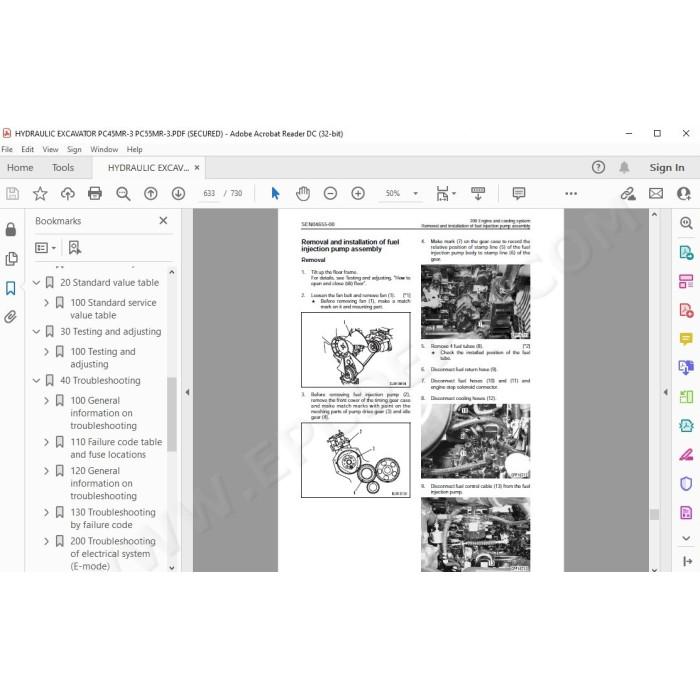
Task: Click the Save file icon in toolbar
Action: pos(12,193)
